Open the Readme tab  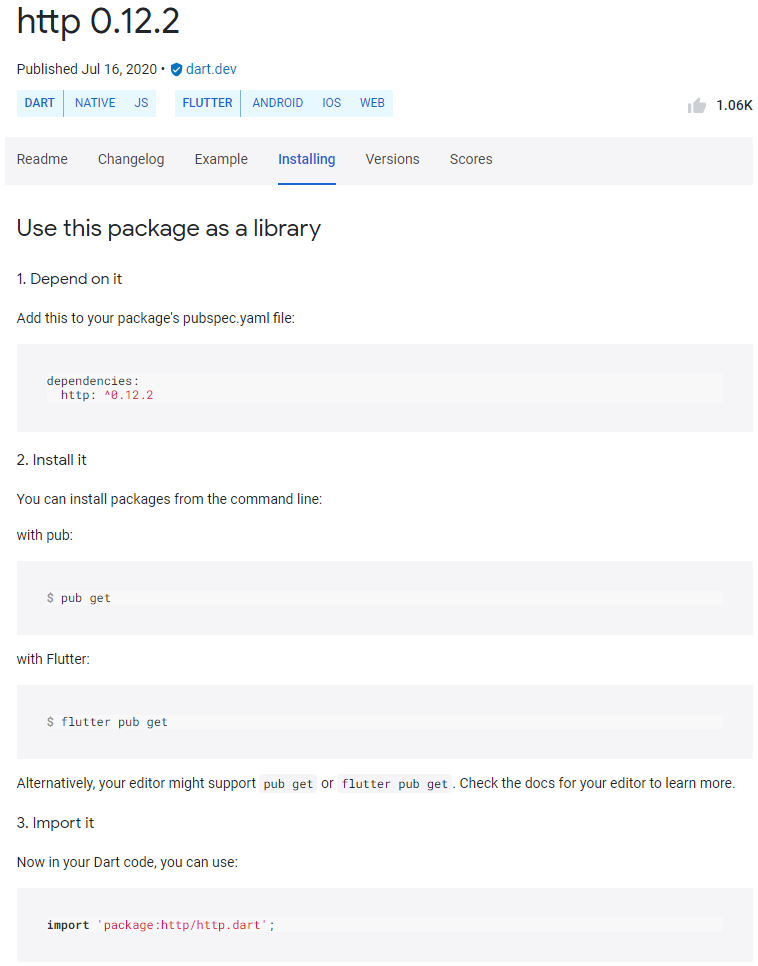tap(42, 159)
